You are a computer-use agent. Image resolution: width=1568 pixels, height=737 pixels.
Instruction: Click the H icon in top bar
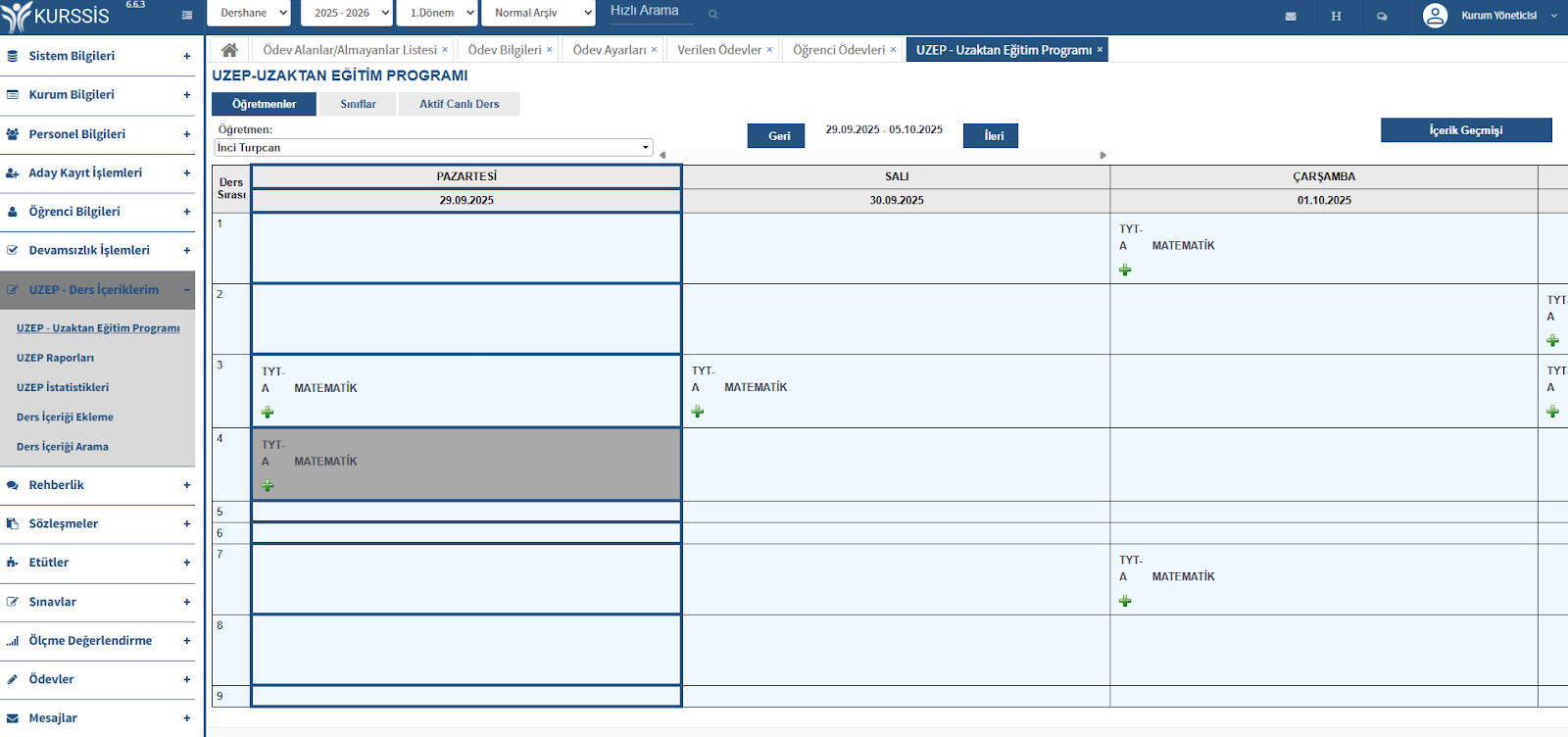click(1336, 16)
